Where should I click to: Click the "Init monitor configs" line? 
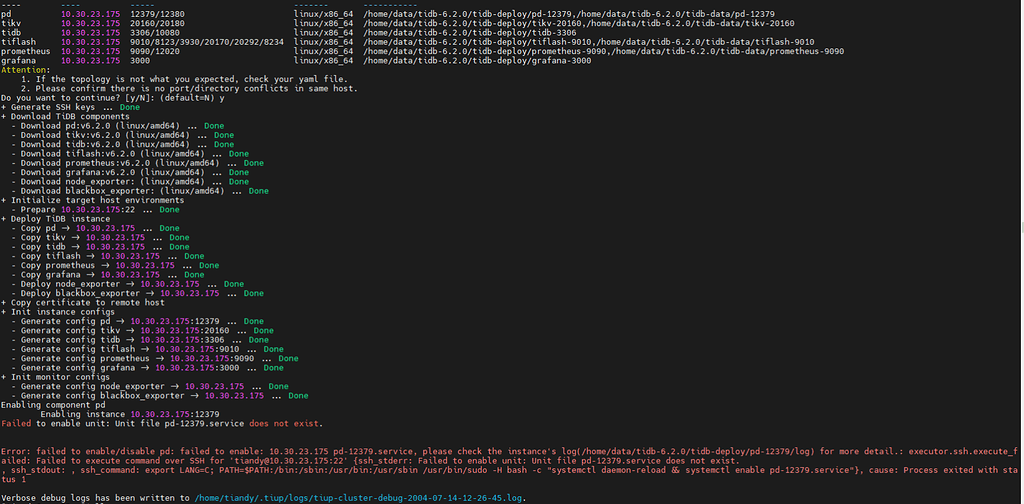click(x=56, y=377)
